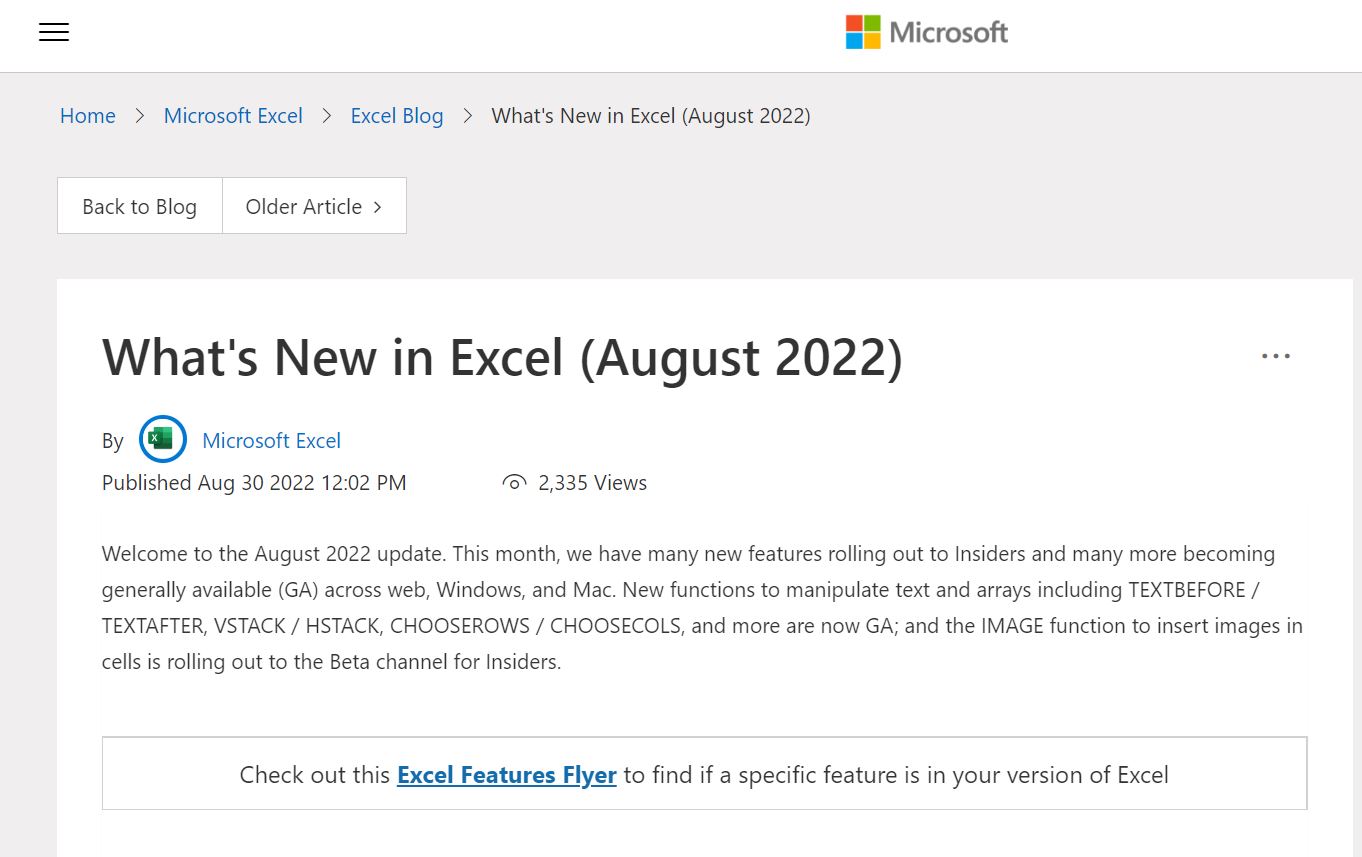Click the Back to Blog button

139,206
